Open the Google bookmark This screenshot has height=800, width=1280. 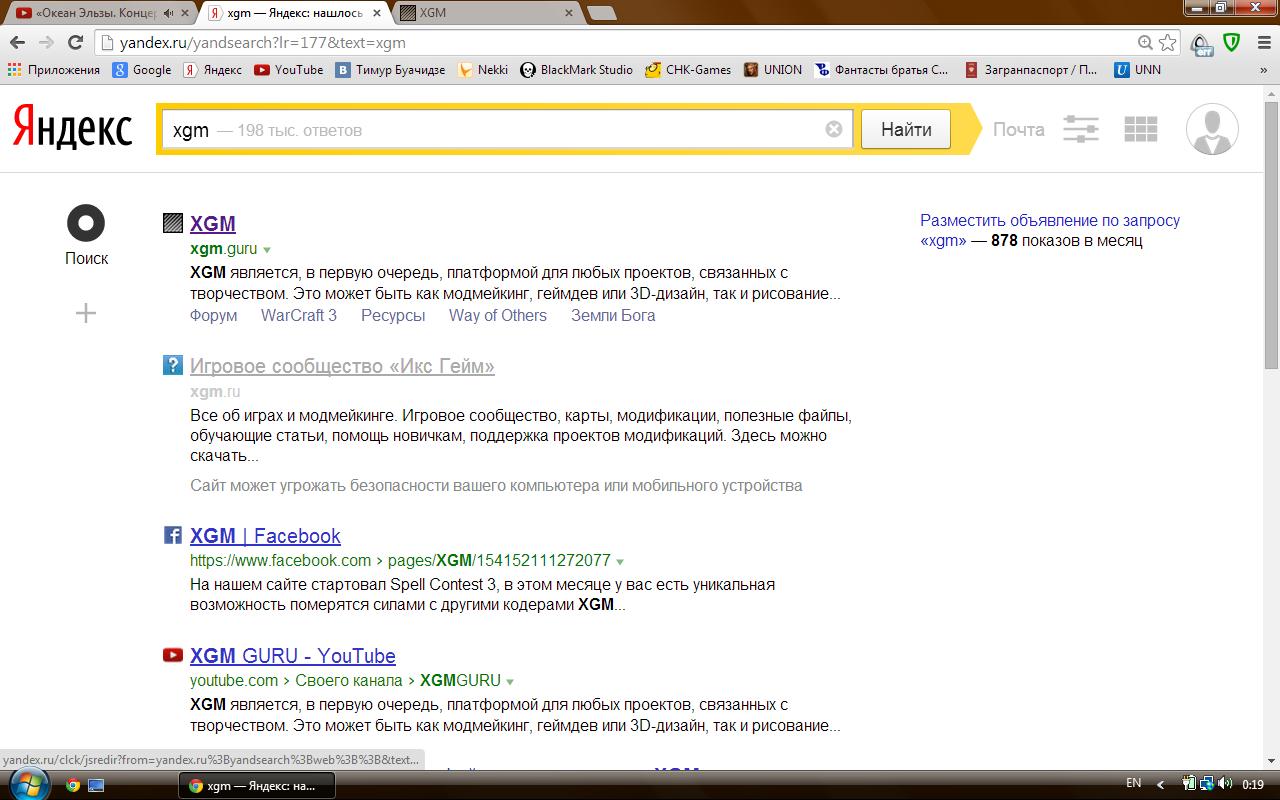142,70
